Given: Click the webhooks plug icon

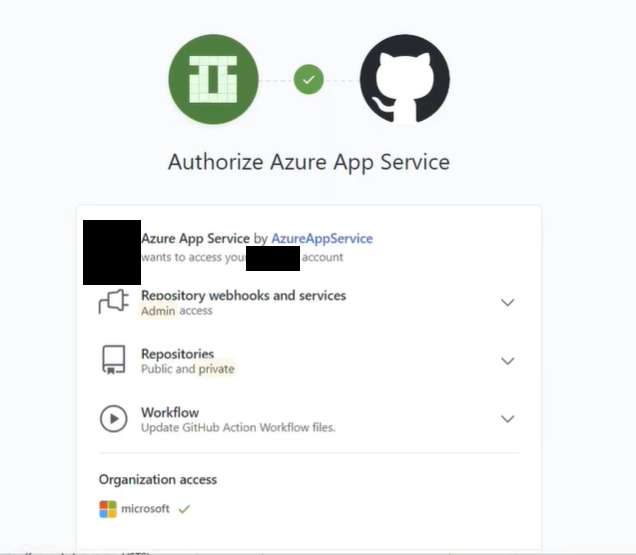Looking at the screenshot, I should pyautogui.click(x=114, y=301).
